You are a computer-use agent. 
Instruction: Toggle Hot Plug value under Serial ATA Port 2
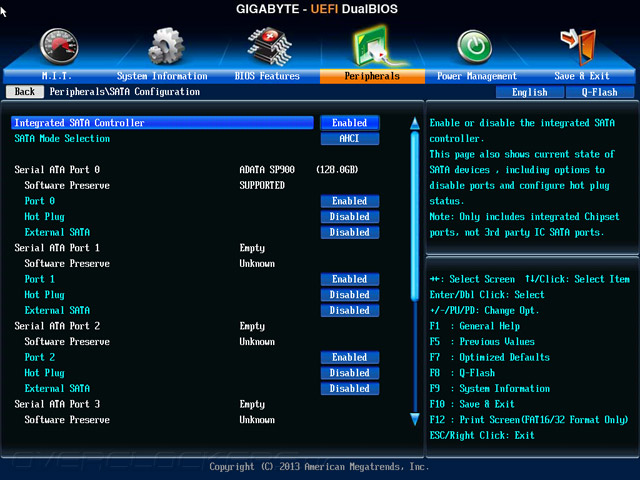point(349,373)
